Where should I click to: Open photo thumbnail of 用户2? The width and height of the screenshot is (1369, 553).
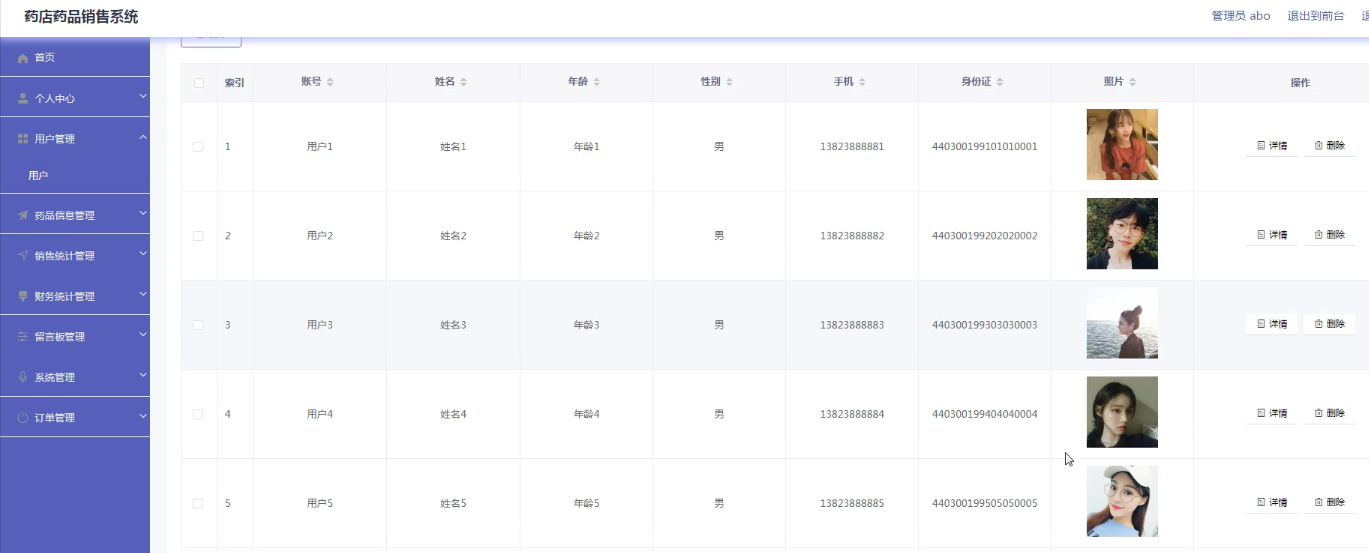(1122, 234)
